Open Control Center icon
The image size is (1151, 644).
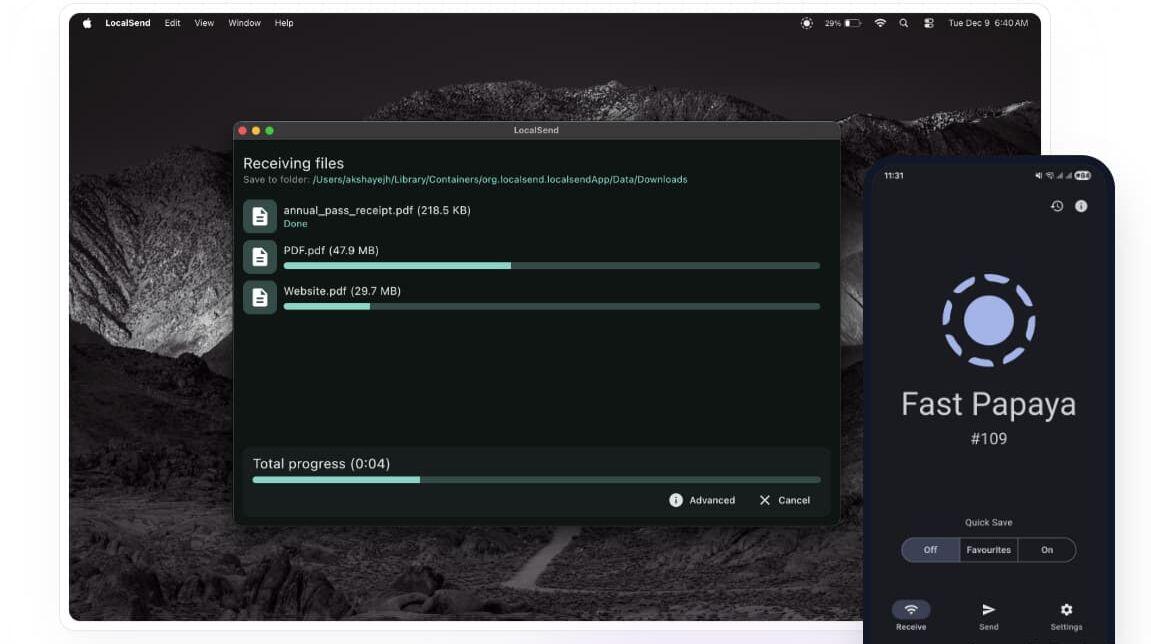click(x=929, y=23)
